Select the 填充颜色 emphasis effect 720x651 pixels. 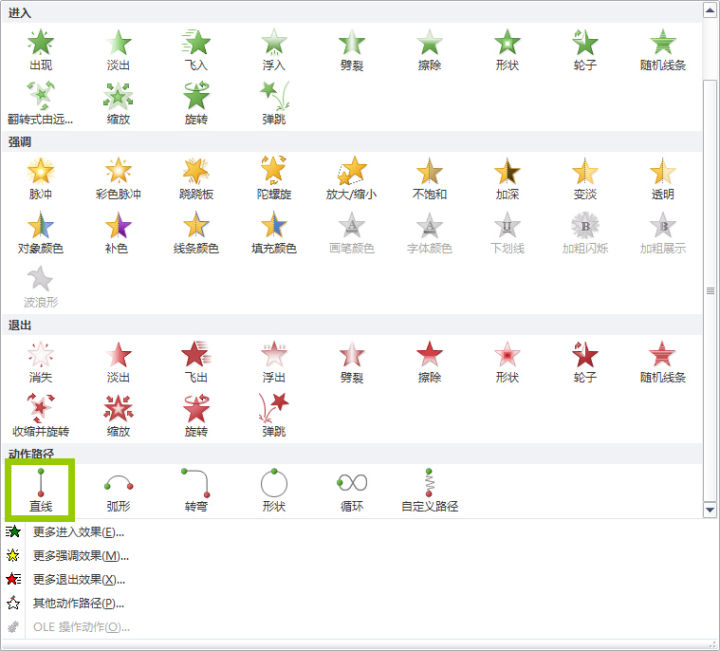pyautogui.click(x=274, y=233)
